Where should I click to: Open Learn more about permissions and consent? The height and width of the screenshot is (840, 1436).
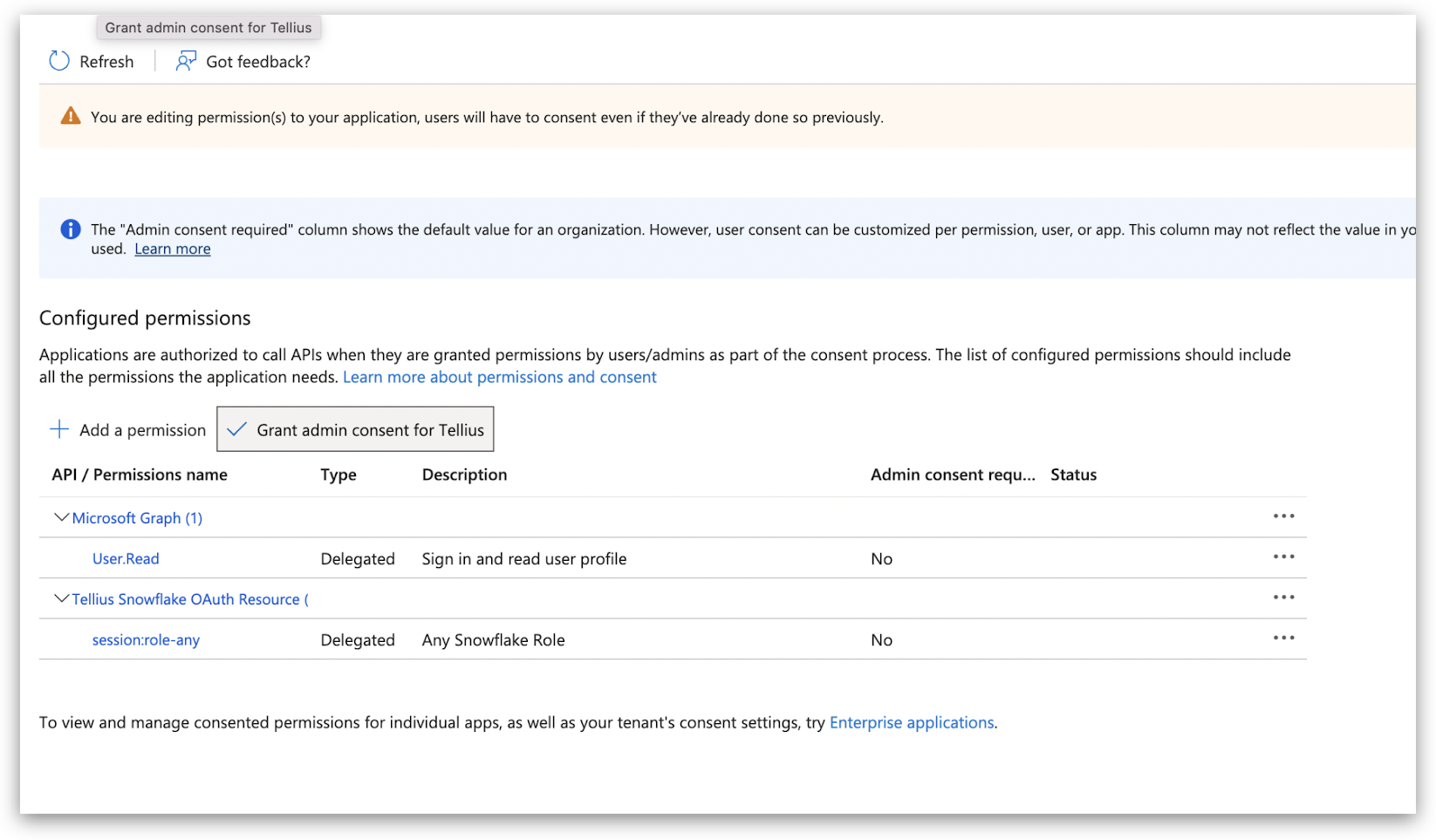click(x=499, y=378)
